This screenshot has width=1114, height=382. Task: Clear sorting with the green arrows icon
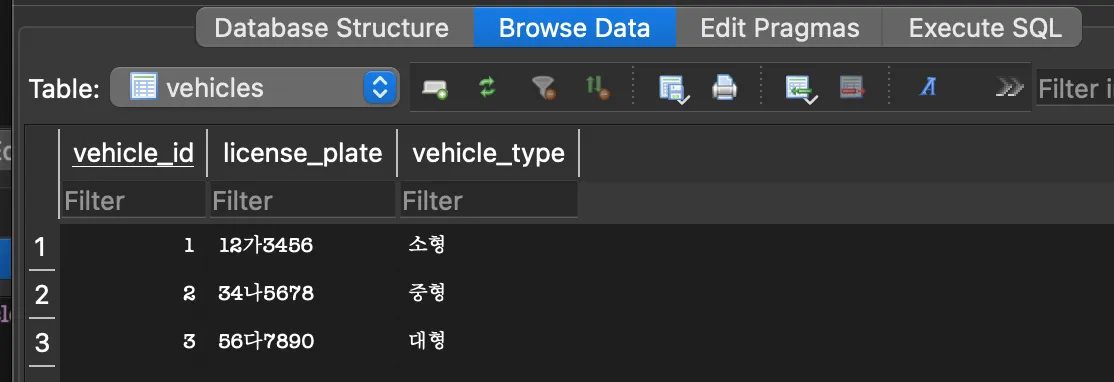click(597, 87)
